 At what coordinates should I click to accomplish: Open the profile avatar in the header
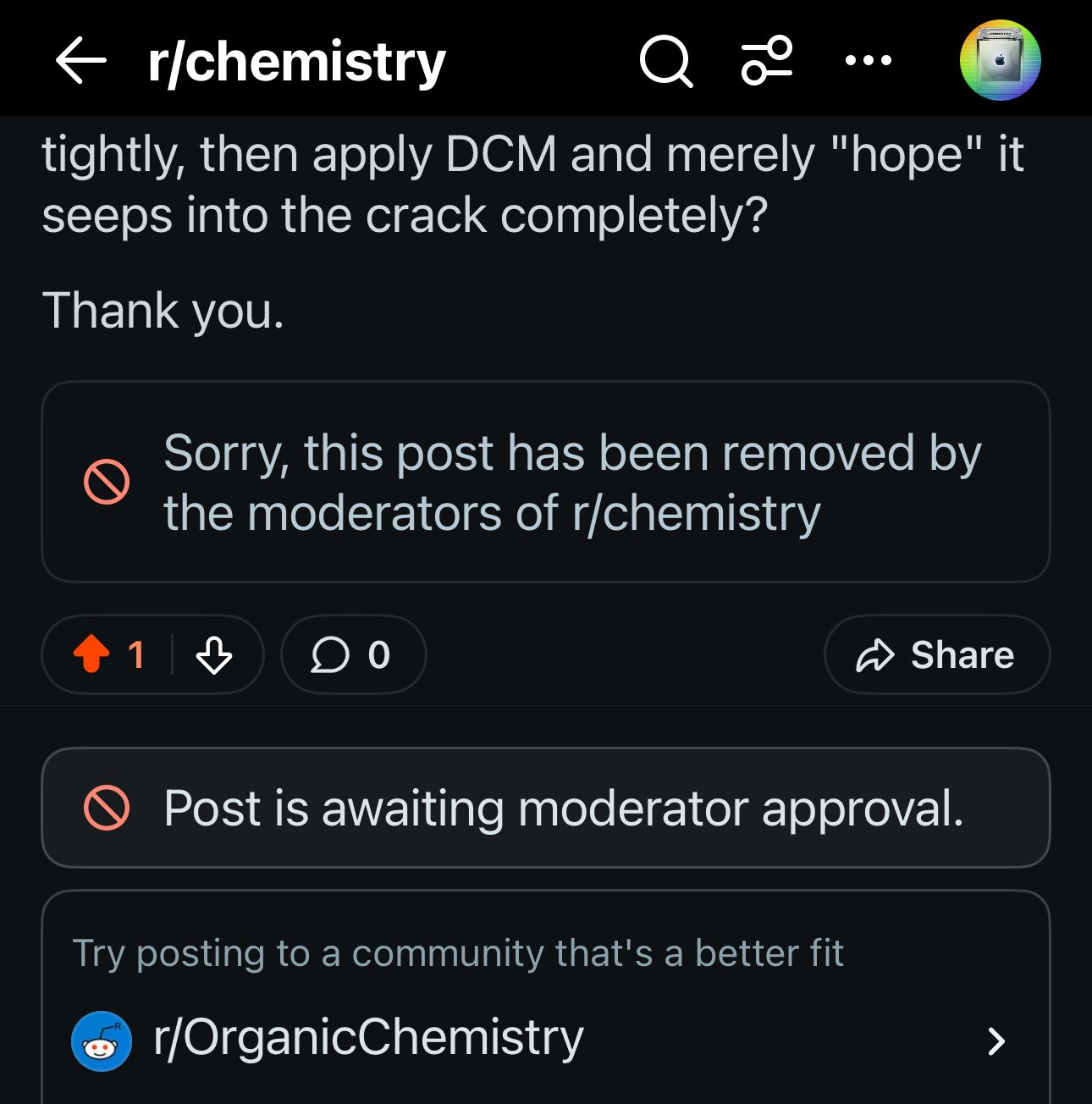click(1000, 61)
